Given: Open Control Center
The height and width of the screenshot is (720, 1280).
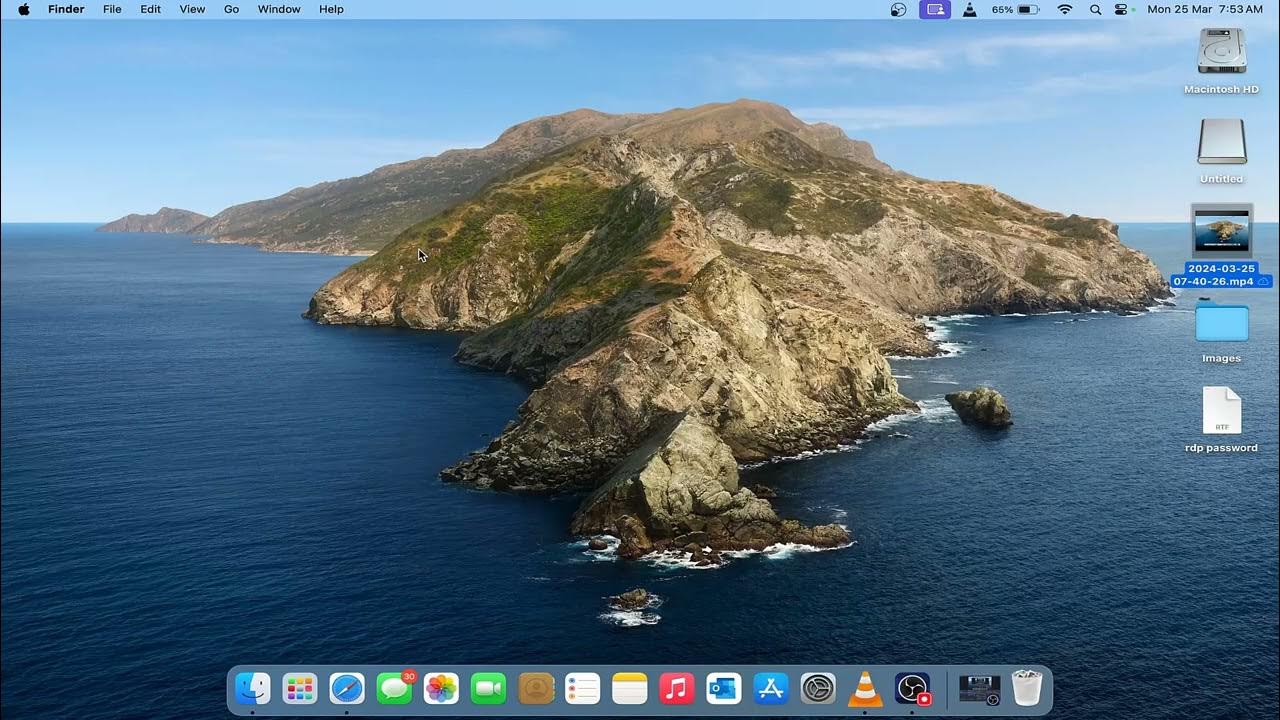Looking at the screenshot, I should click(x=1121, y=9).
